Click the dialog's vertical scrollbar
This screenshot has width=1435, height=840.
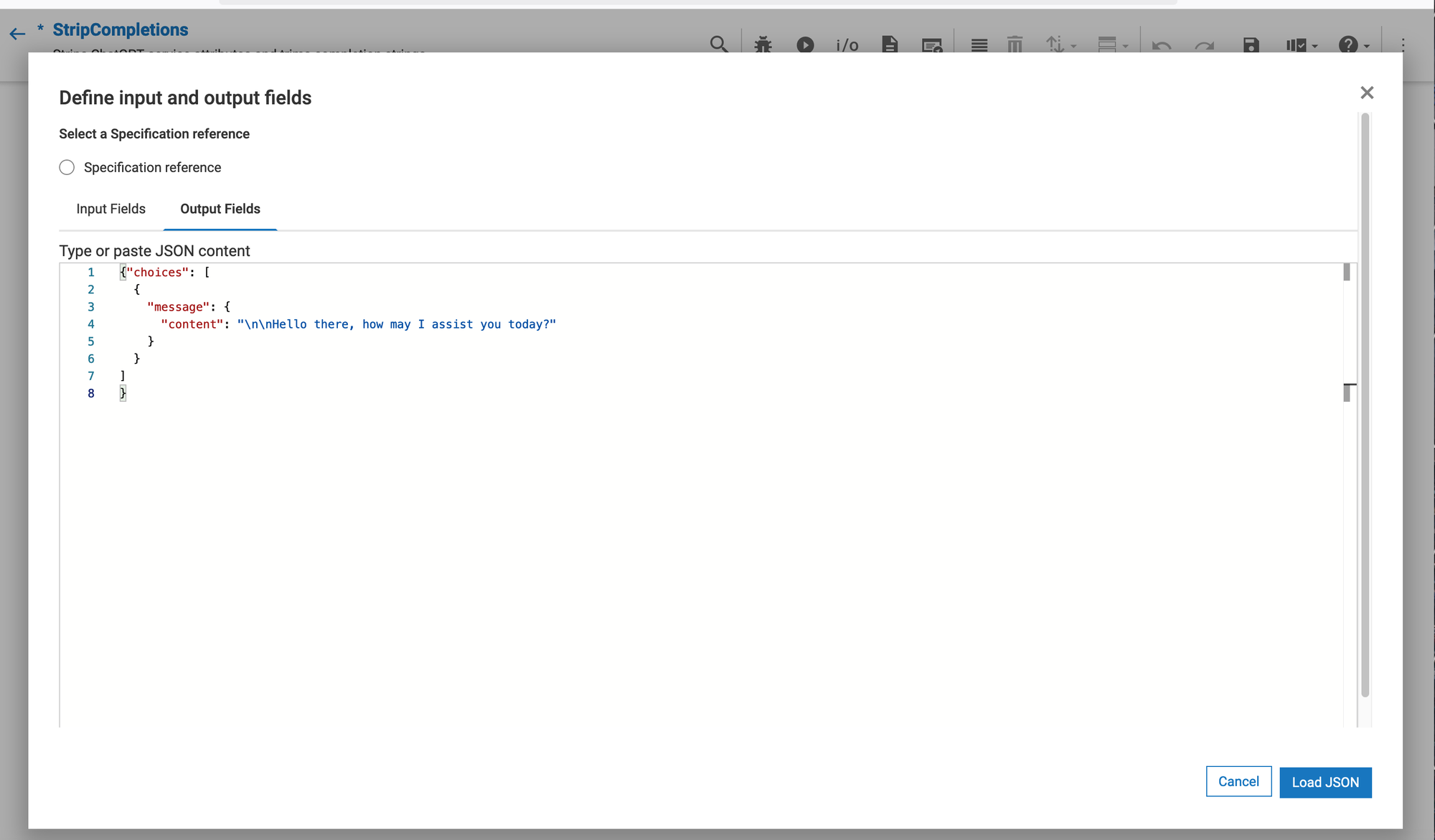coord(1365,402)
